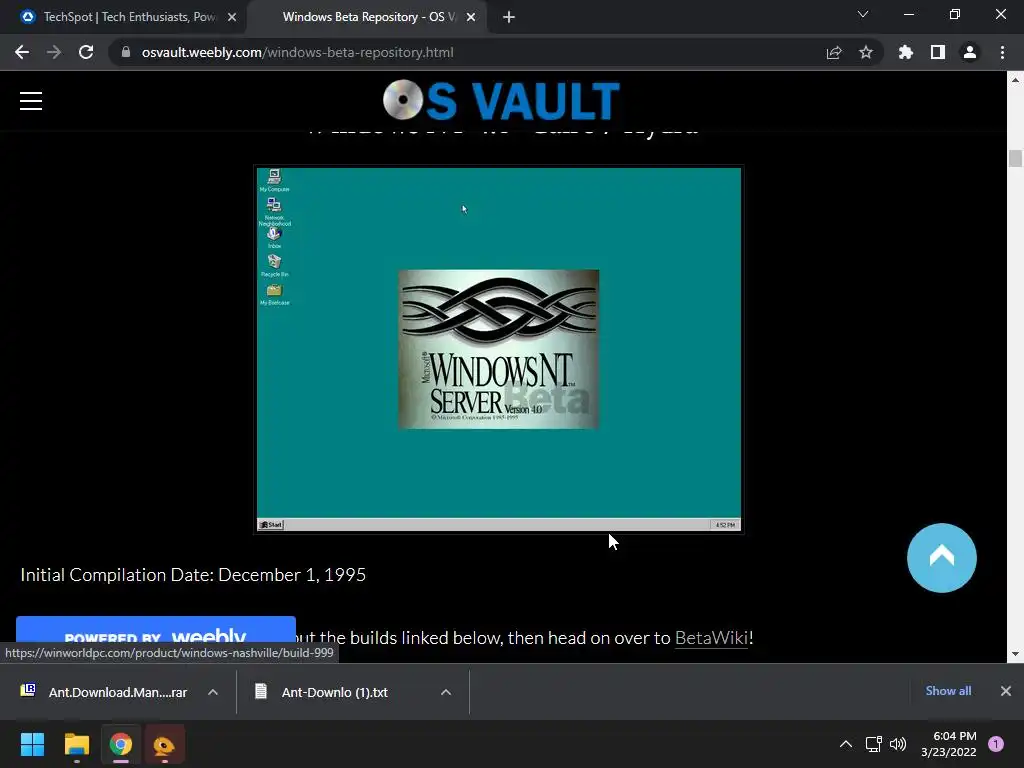Select the Windows Beta Repository tab

(369, 17)
